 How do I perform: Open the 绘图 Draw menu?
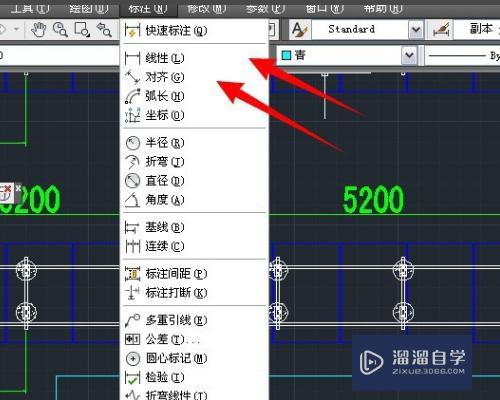(x=89, y=9)
